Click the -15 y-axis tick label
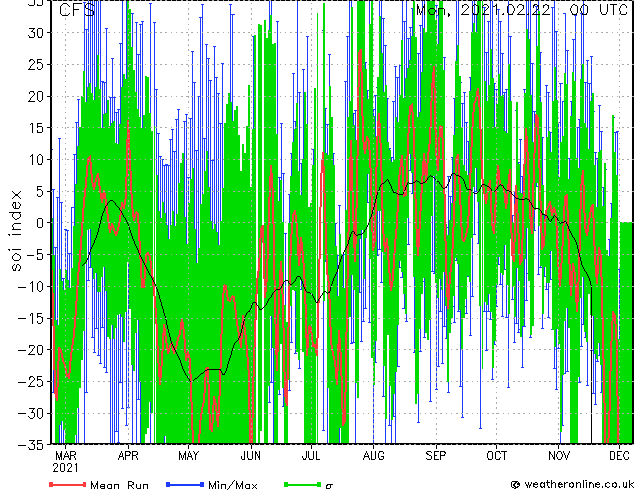 (x=31, y=318)
